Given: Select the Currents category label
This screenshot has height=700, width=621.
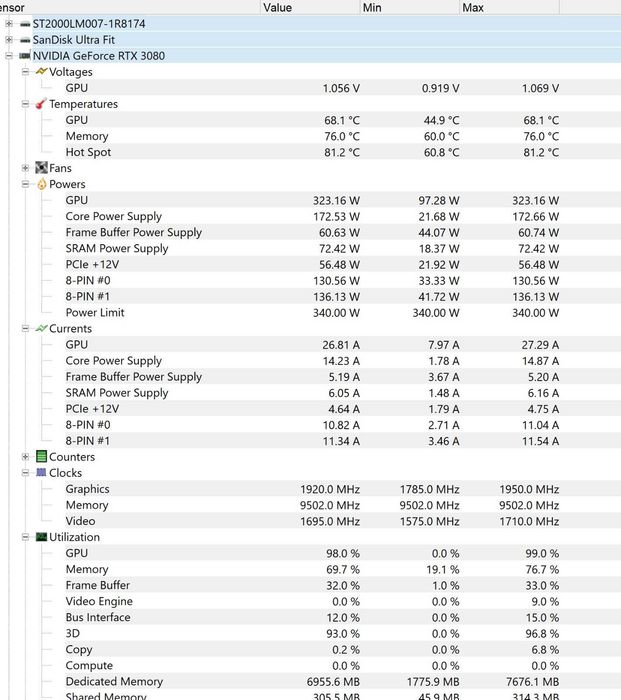Looking at the screenshot, I should click(x=71, y=329).
